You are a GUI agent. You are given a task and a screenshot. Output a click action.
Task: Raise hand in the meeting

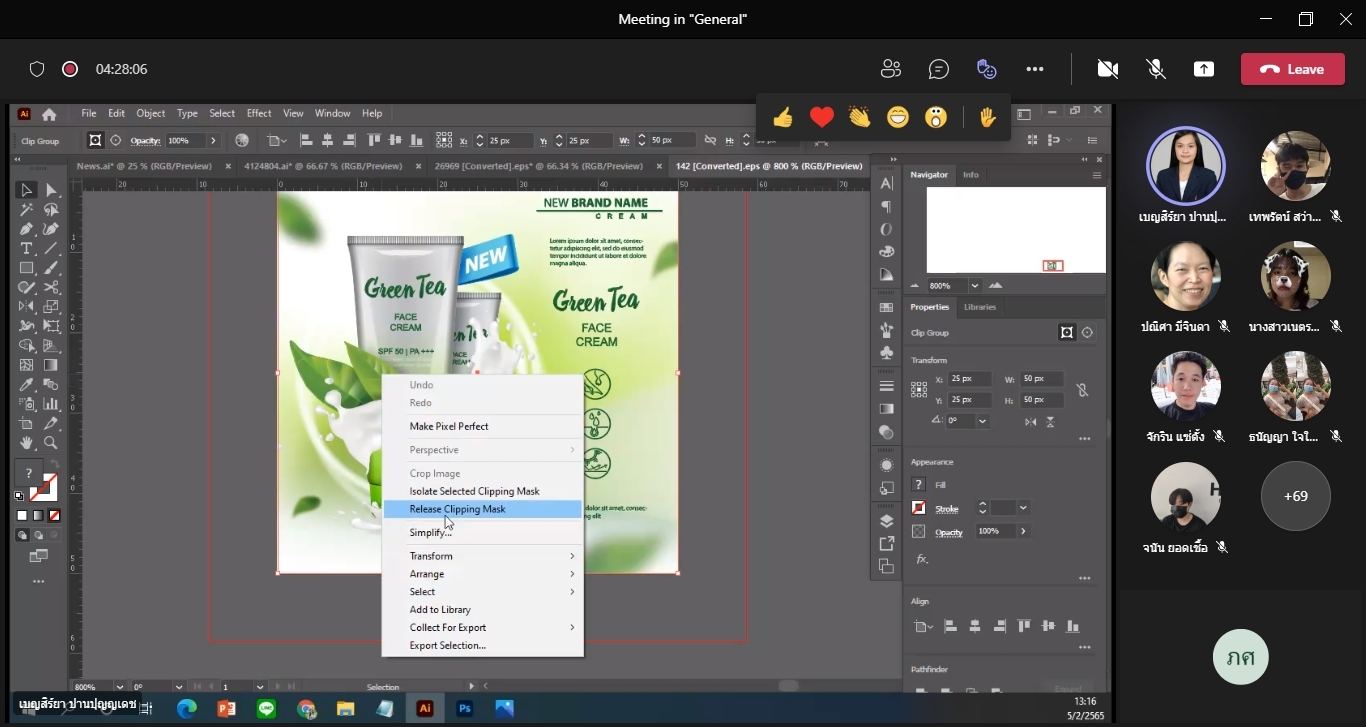[988, 118]
